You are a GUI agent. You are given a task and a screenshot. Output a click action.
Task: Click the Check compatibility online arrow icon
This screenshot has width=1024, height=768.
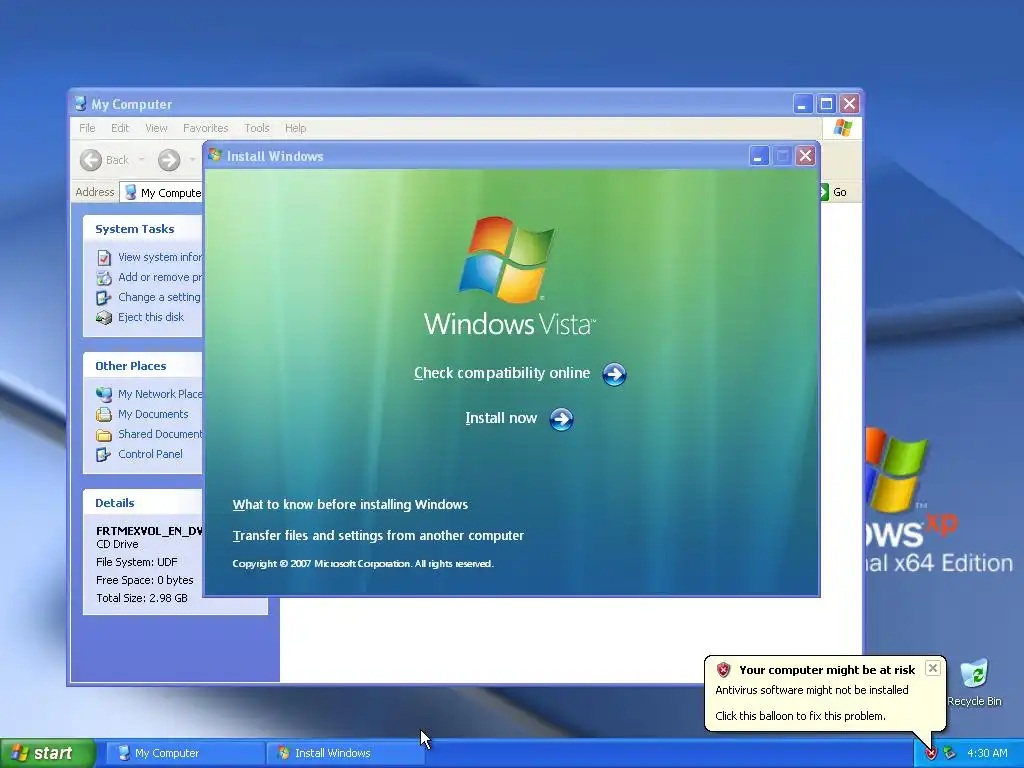[x=614, y=374]
